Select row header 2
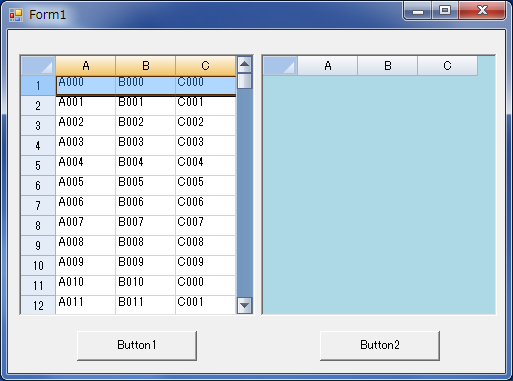Screen dimensions: 513x381 (38, 106)
